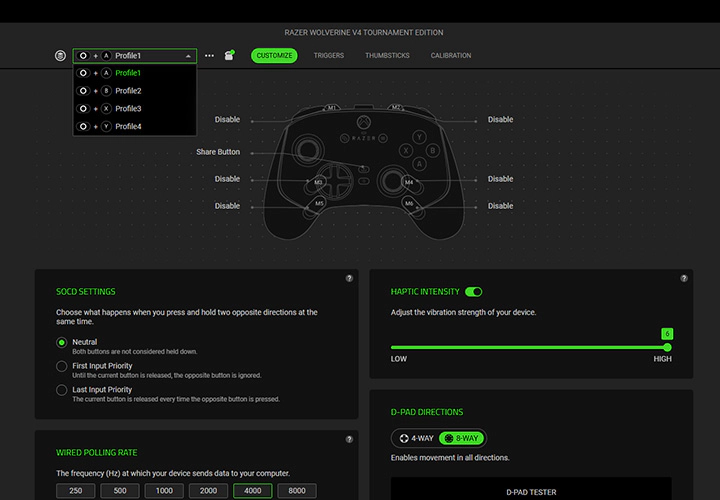This screenshot has width=720, height=500.
Task: Choose Profile1 from the dropdown list
Action: click(135, 73)
